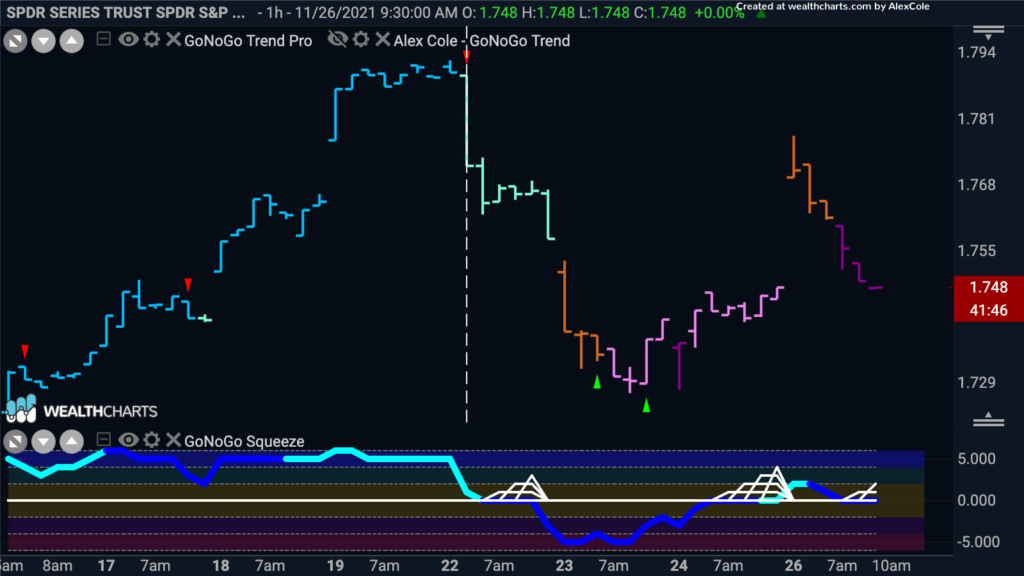Maximize the main price chart pane

click(x=15, y=41)
